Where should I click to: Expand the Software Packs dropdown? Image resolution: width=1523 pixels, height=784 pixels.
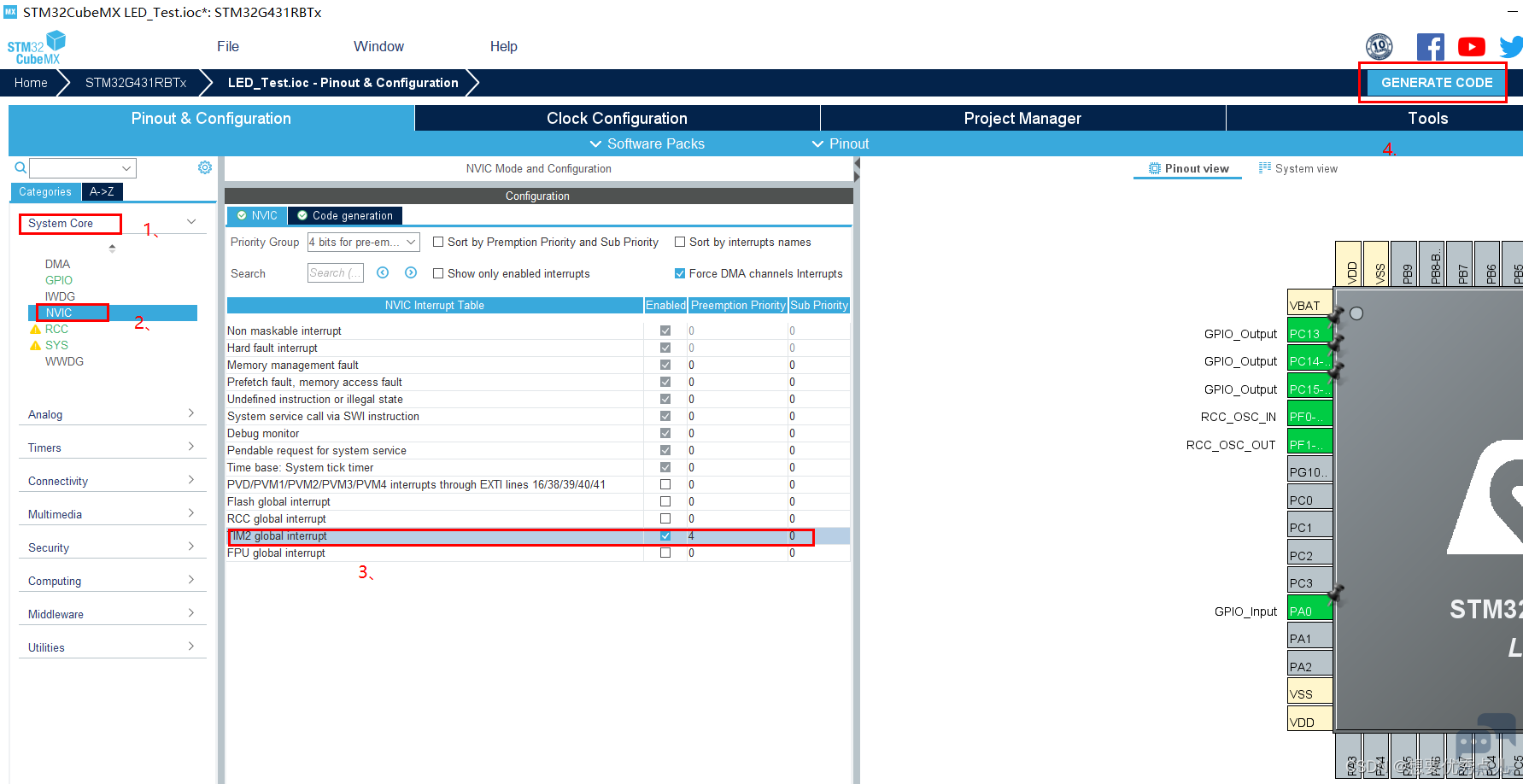coord(647,143)
